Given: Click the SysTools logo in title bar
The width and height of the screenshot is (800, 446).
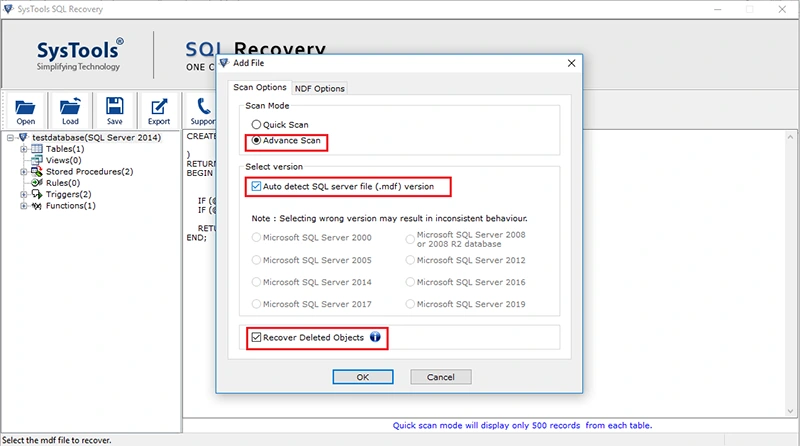Looking at the screenshot, I should (8, 9).
